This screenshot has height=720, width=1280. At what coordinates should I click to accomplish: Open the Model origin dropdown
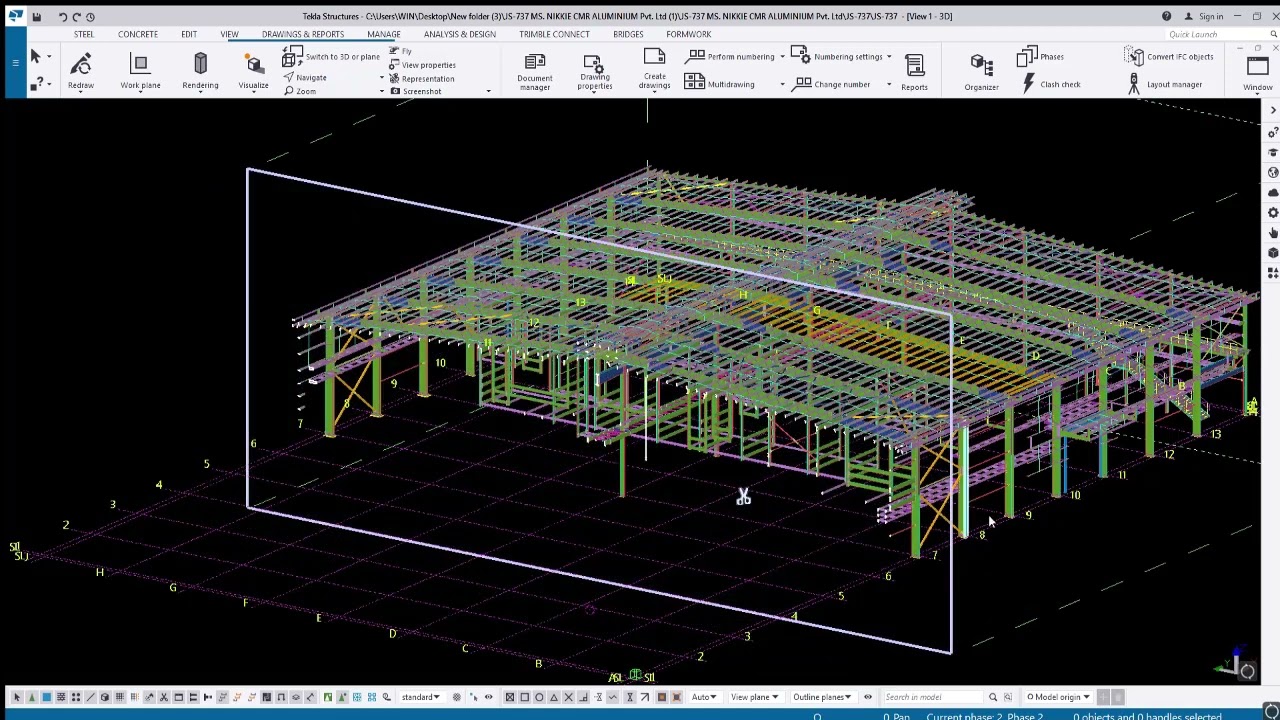click(x=1057, y=697)
